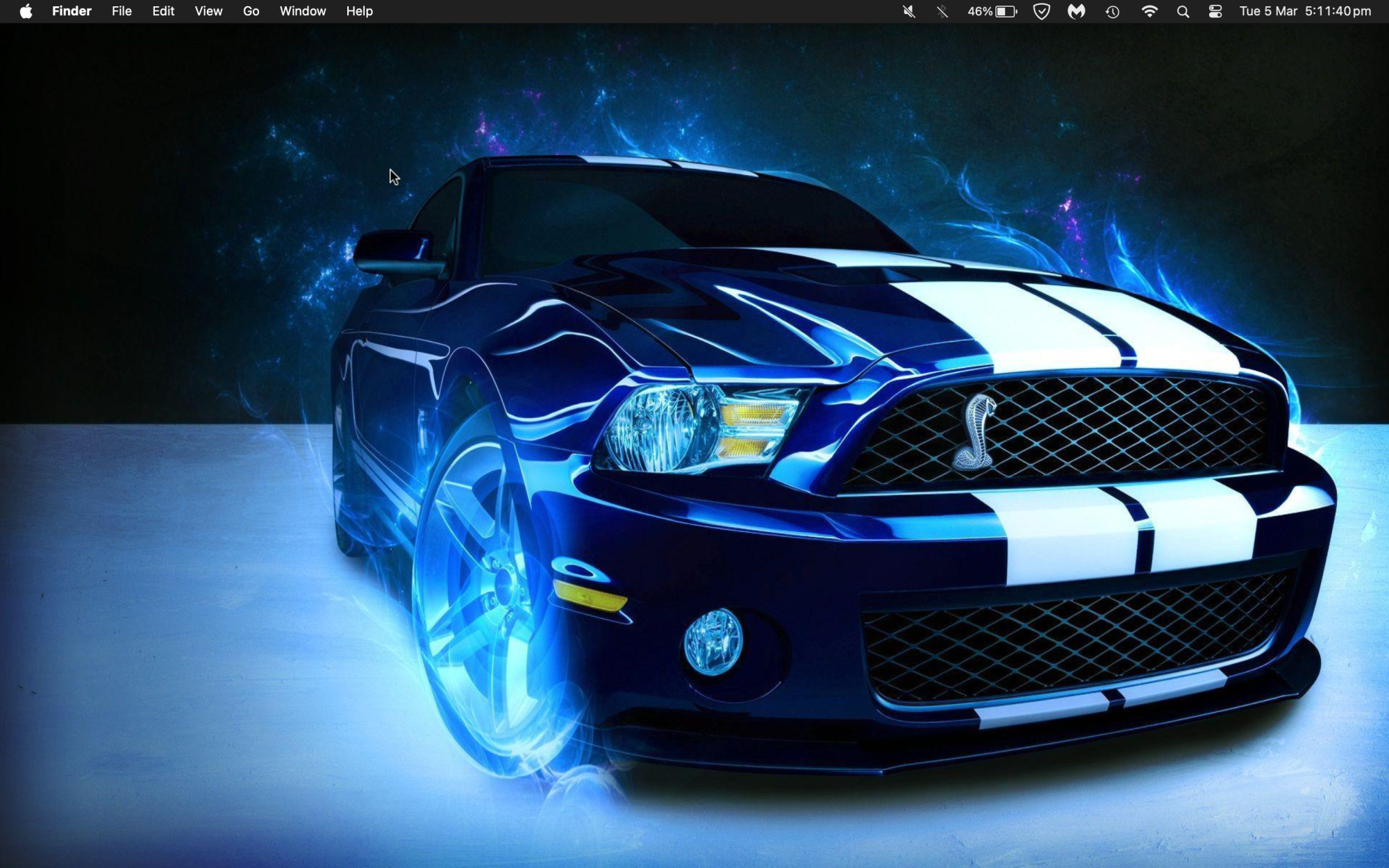This screenshot has width=1389, height=868.
Task: Click the Bluetooth off icon
Action: point(942,11)
